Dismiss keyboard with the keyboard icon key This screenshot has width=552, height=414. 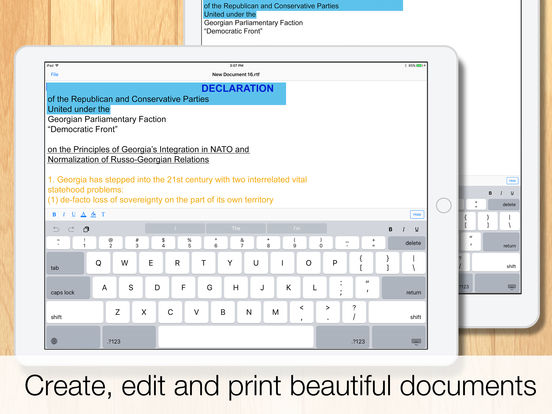[399, 337]
